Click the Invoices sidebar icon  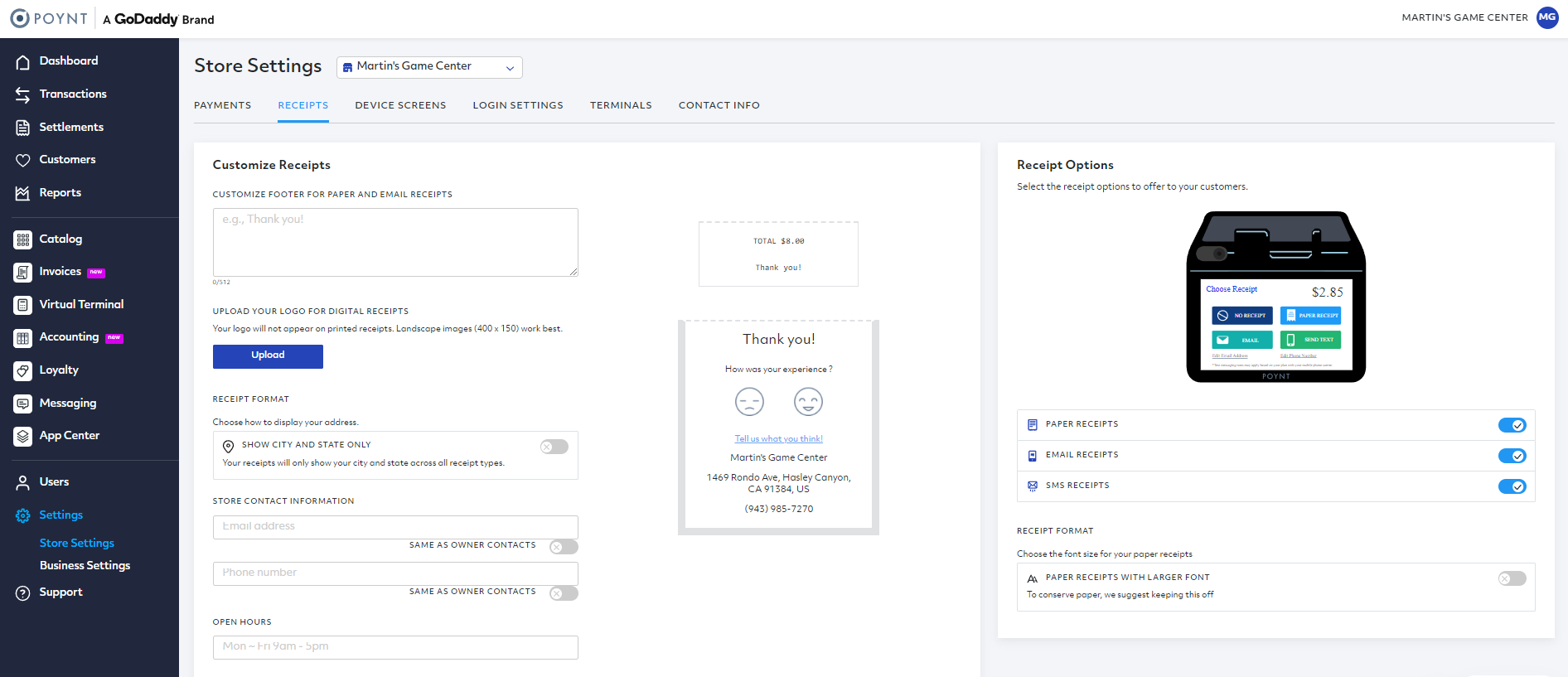(x=23, y=272)
